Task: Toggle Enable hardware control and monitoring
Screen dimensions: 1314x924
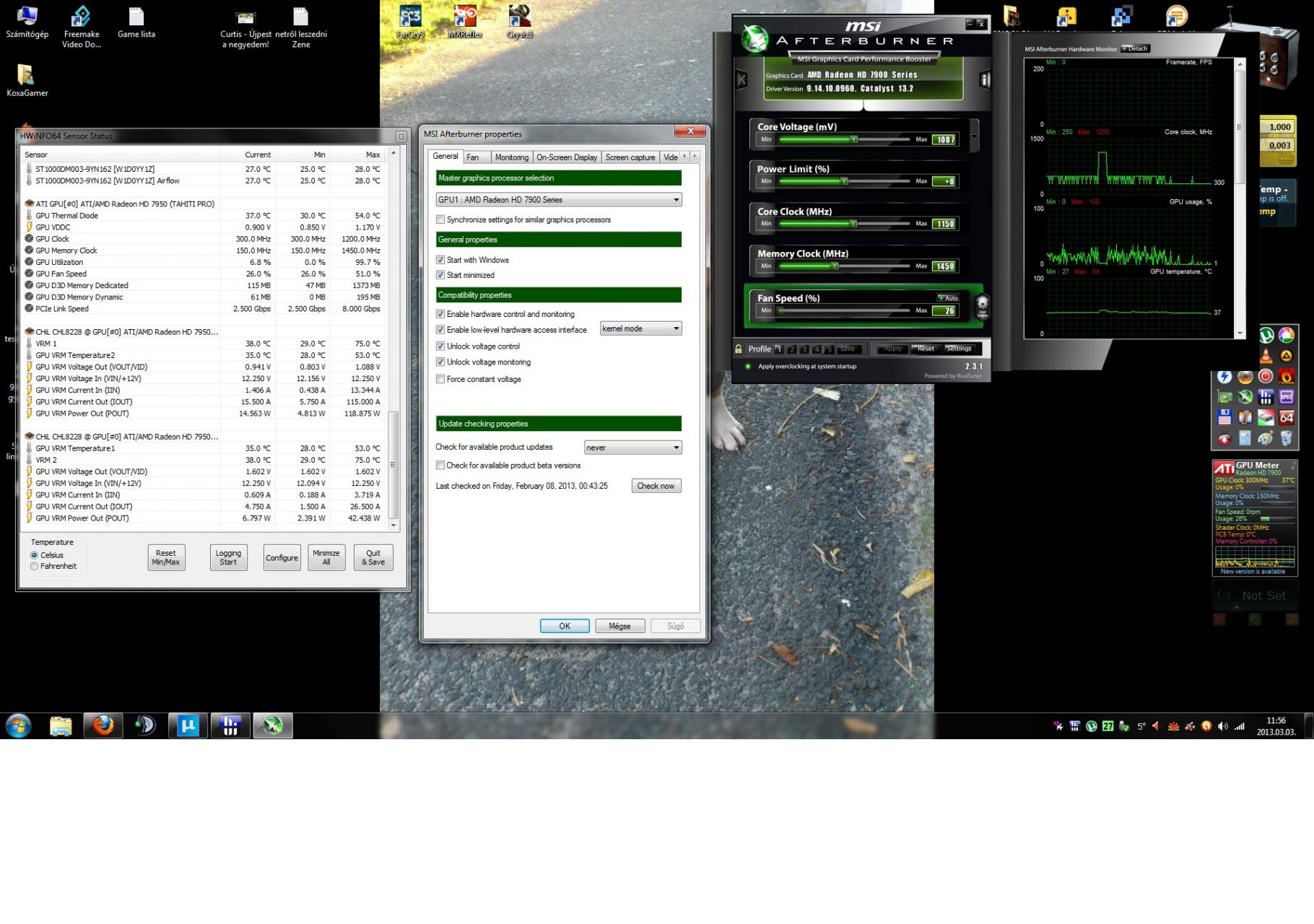Action: pos(440,314)
